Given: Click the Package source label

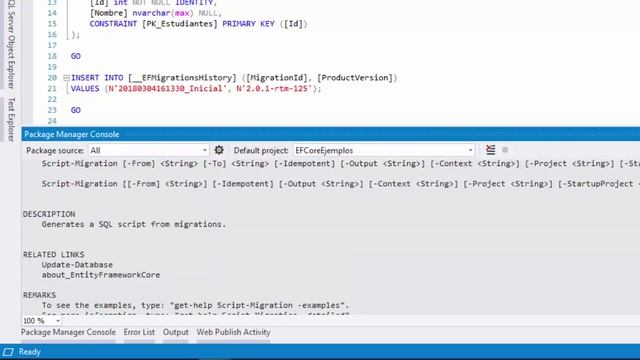Looking at the screenshot, I should click(55, 151).
